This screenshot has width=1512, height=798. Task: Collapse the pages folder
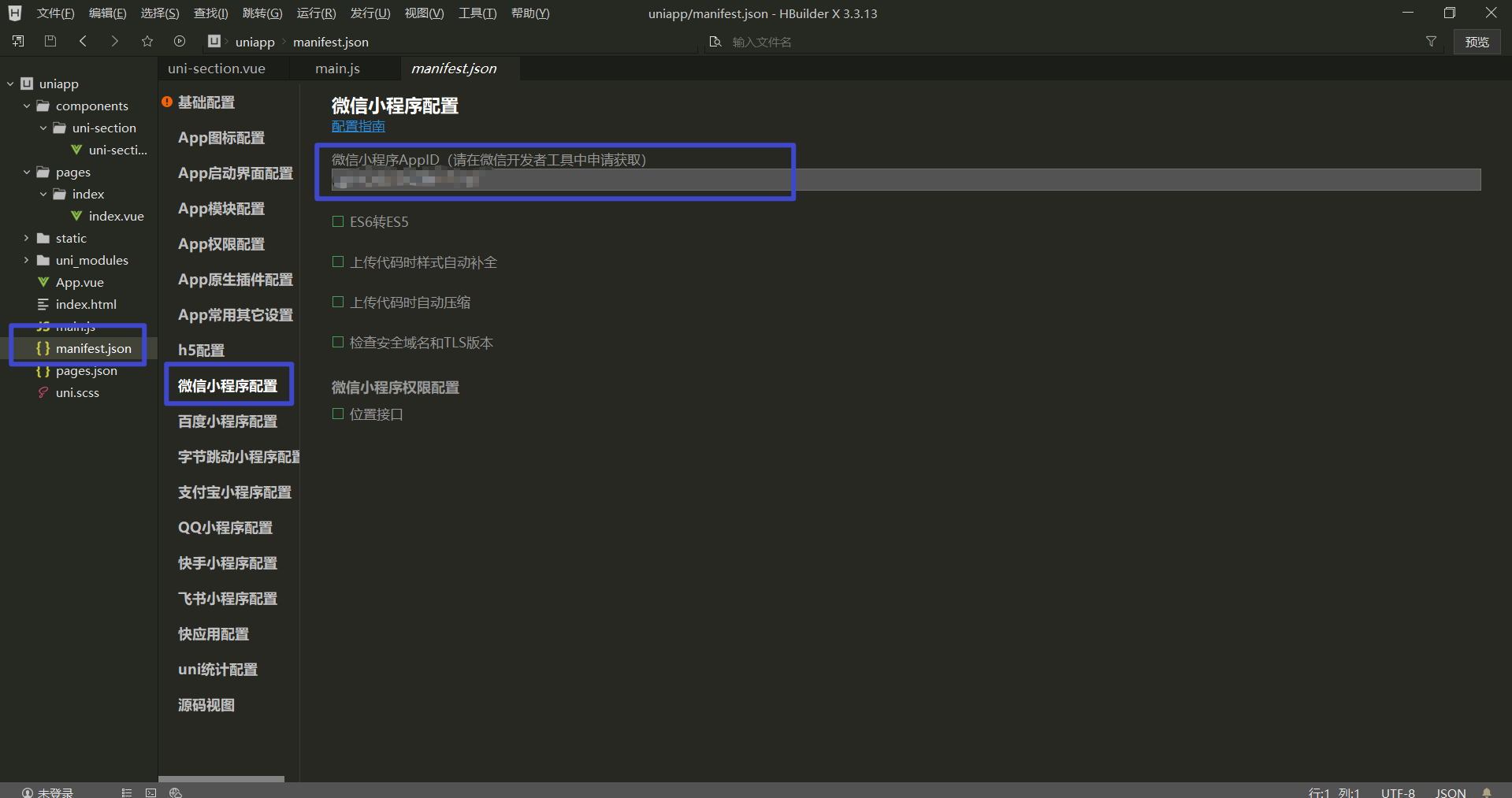pos(27,172)
